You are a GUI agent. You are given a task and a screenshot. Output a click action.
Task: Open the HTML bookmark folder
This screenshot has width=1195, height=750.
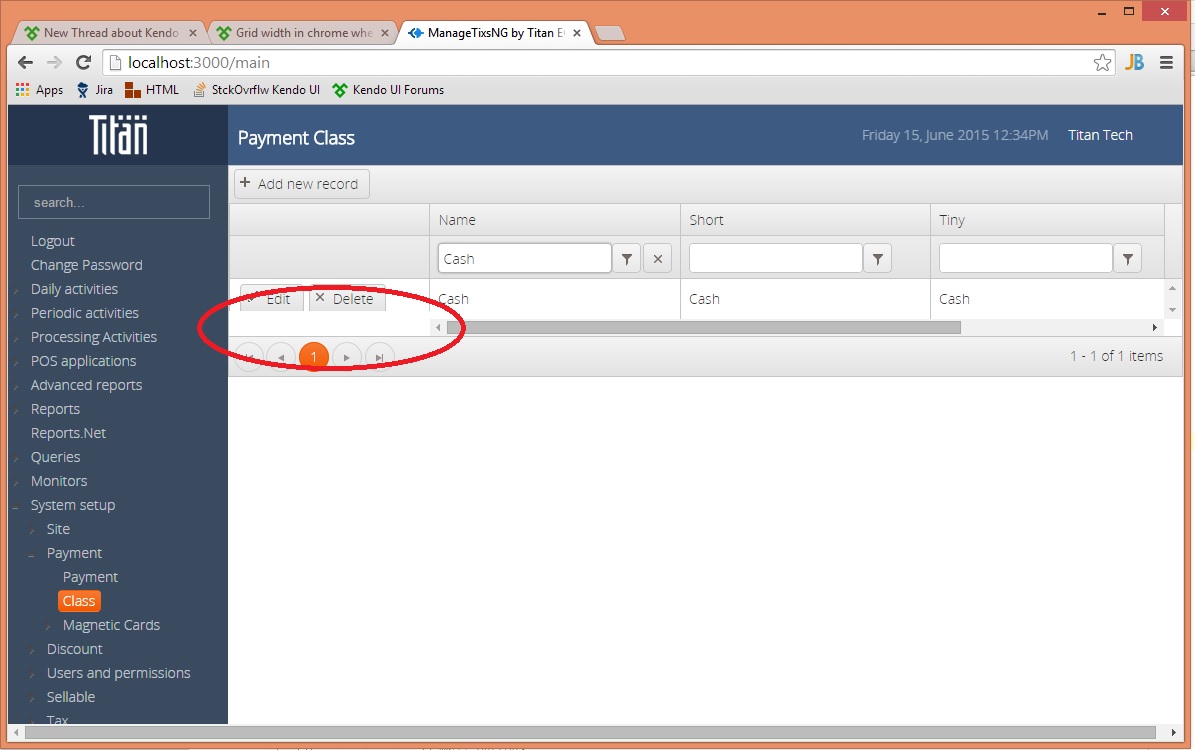[152, 90]
